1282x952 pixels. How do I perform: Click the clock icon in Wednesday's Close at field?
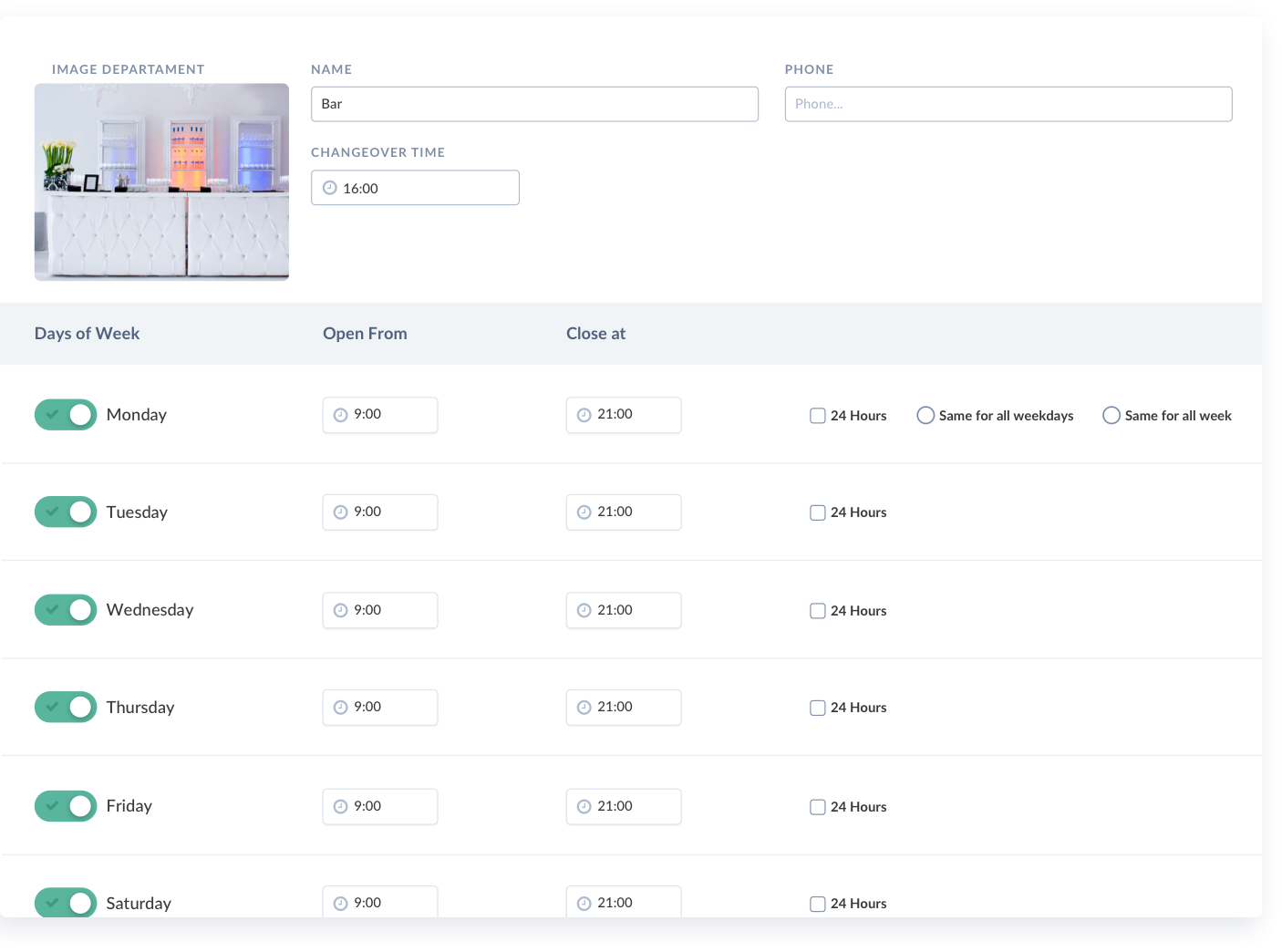[584, 611]
